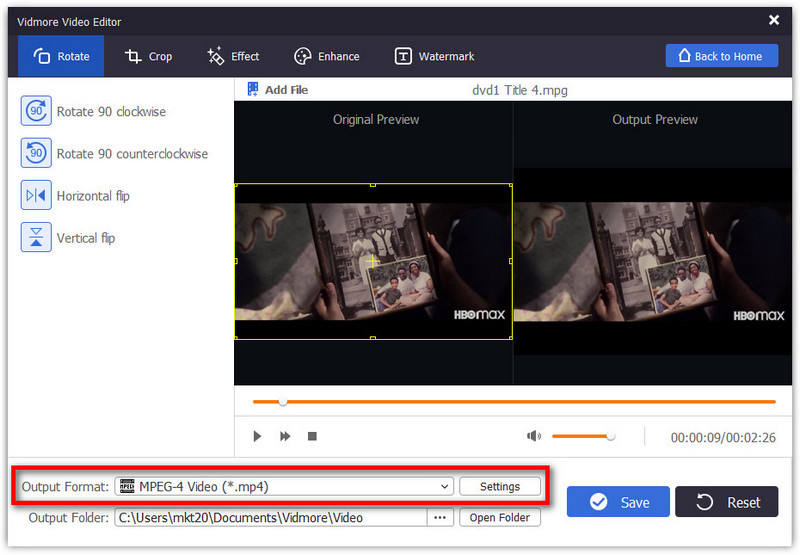Click the Horizontal flip label
This screenshot has height=555, width=800.
tap(93, 196)
